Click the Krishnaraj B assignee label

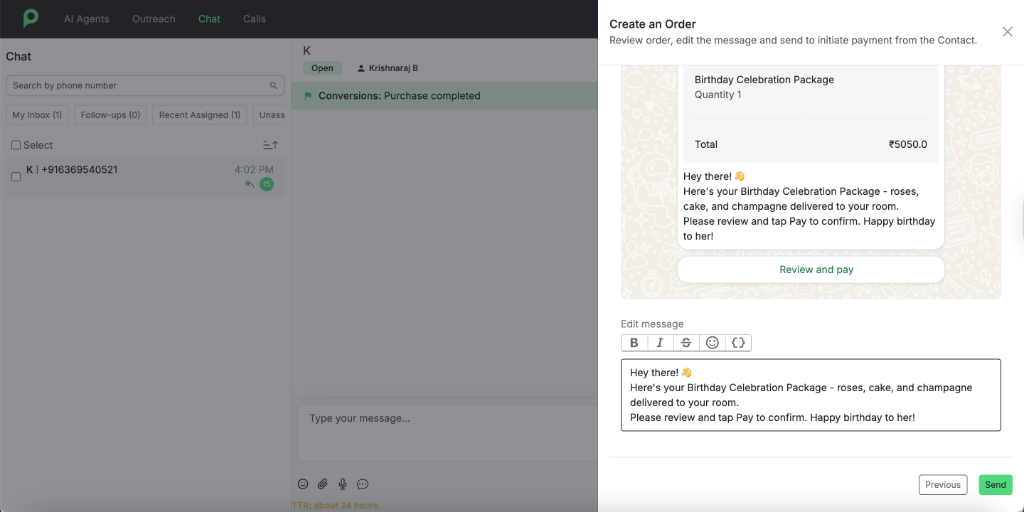[388, 68]
